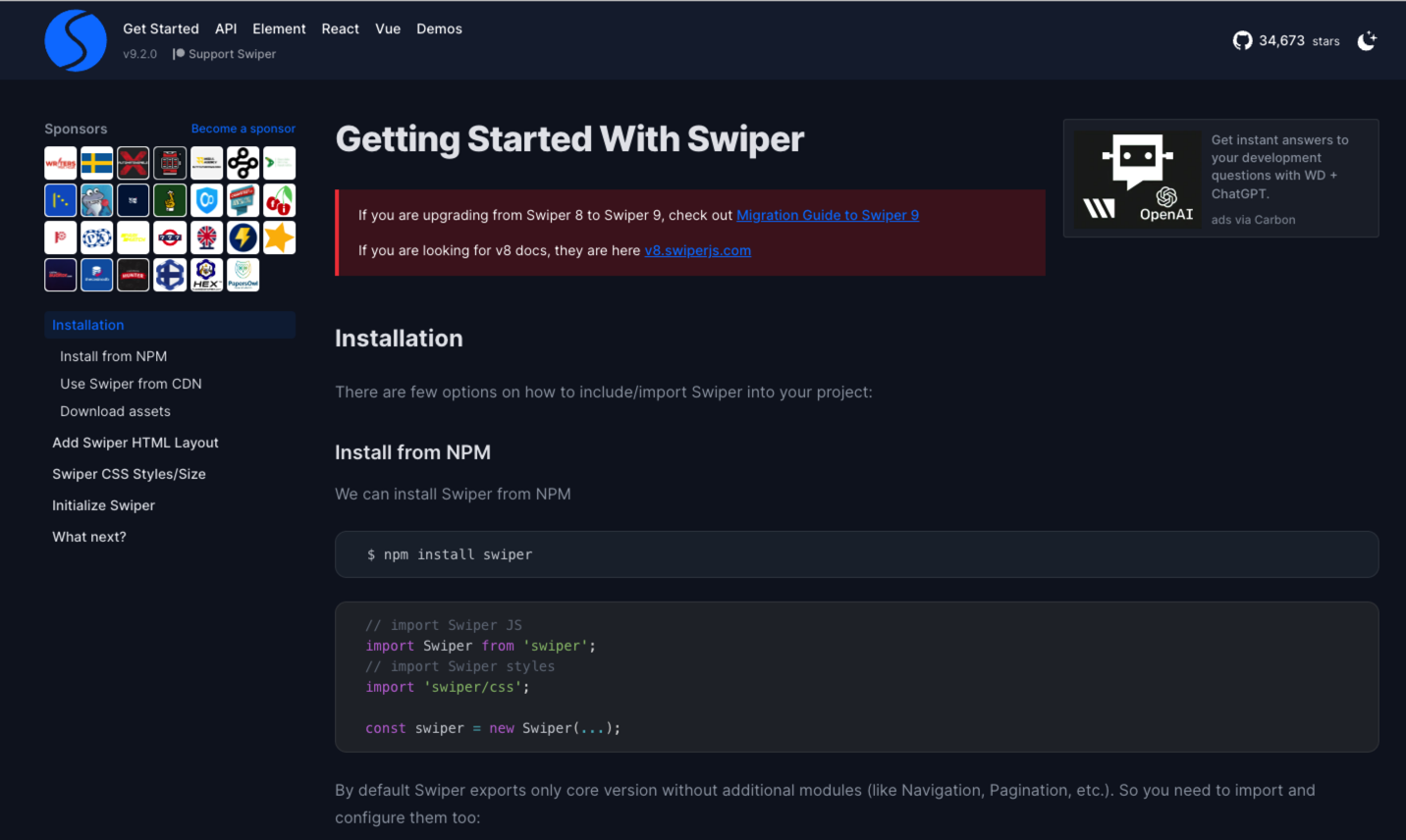
Task: Go to Use Swiper from CDN
Action: coord(131,384)
